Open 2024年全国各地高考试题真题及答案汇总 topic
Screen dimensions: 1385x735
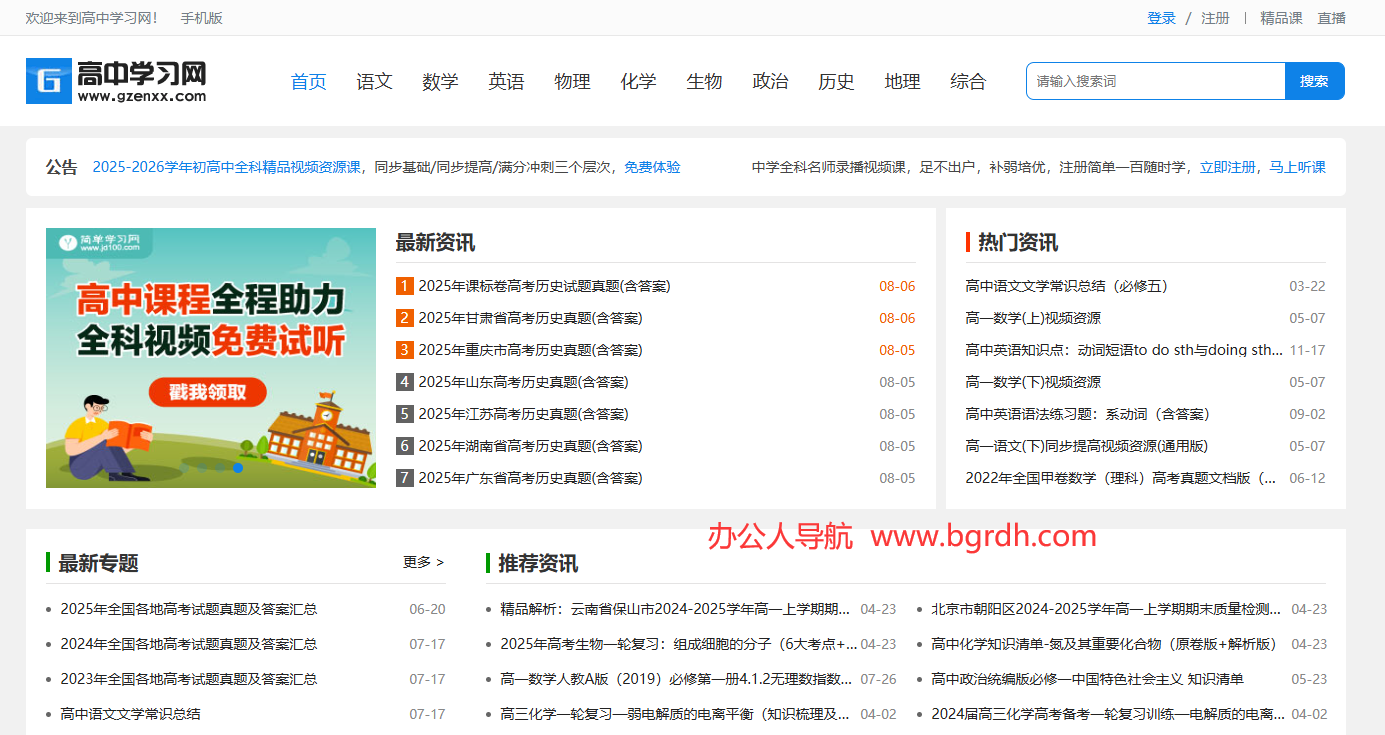click(189, 644)
